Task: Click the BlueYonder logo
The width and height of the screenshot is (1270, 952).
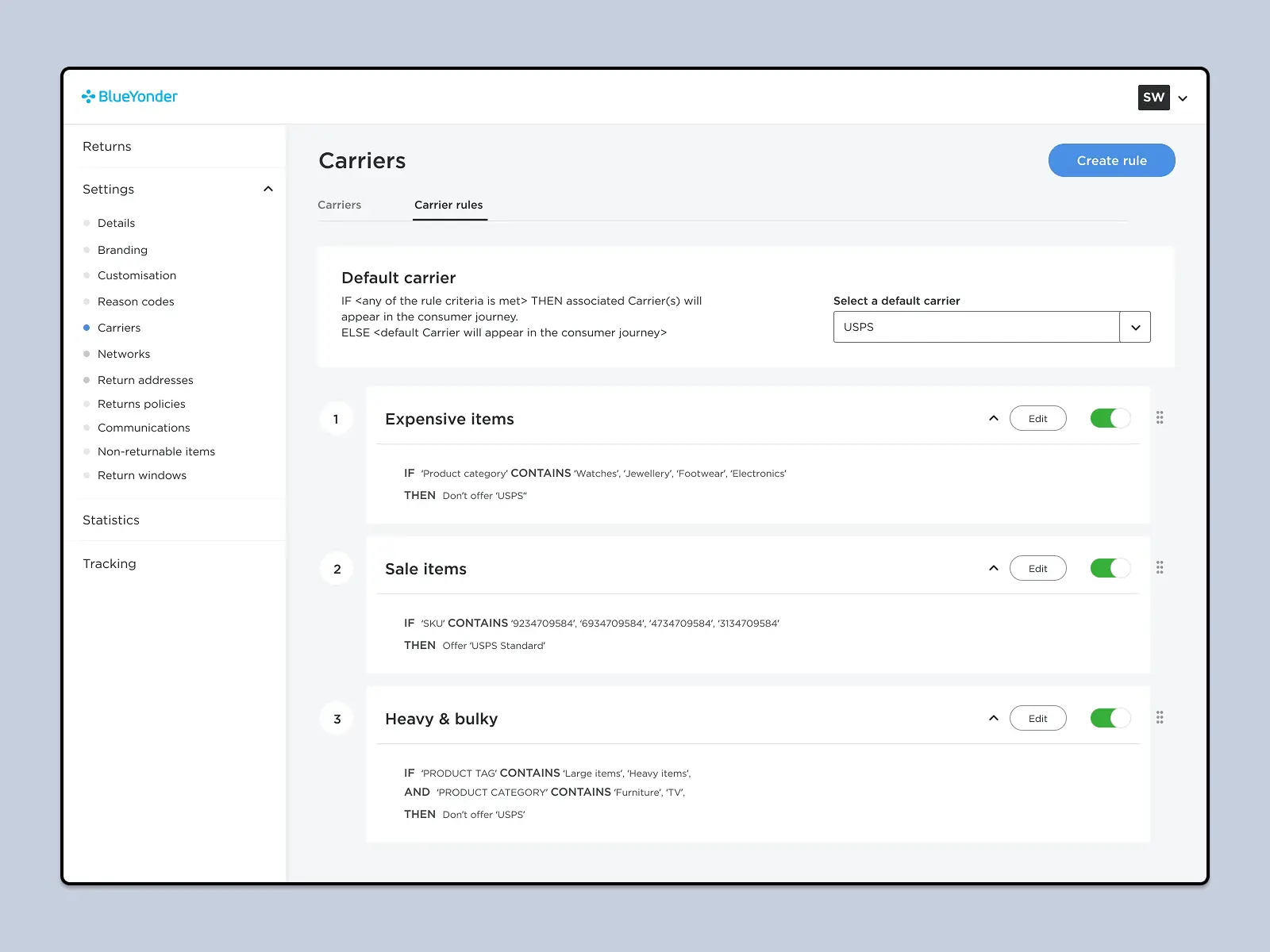Action: (129, 97)
